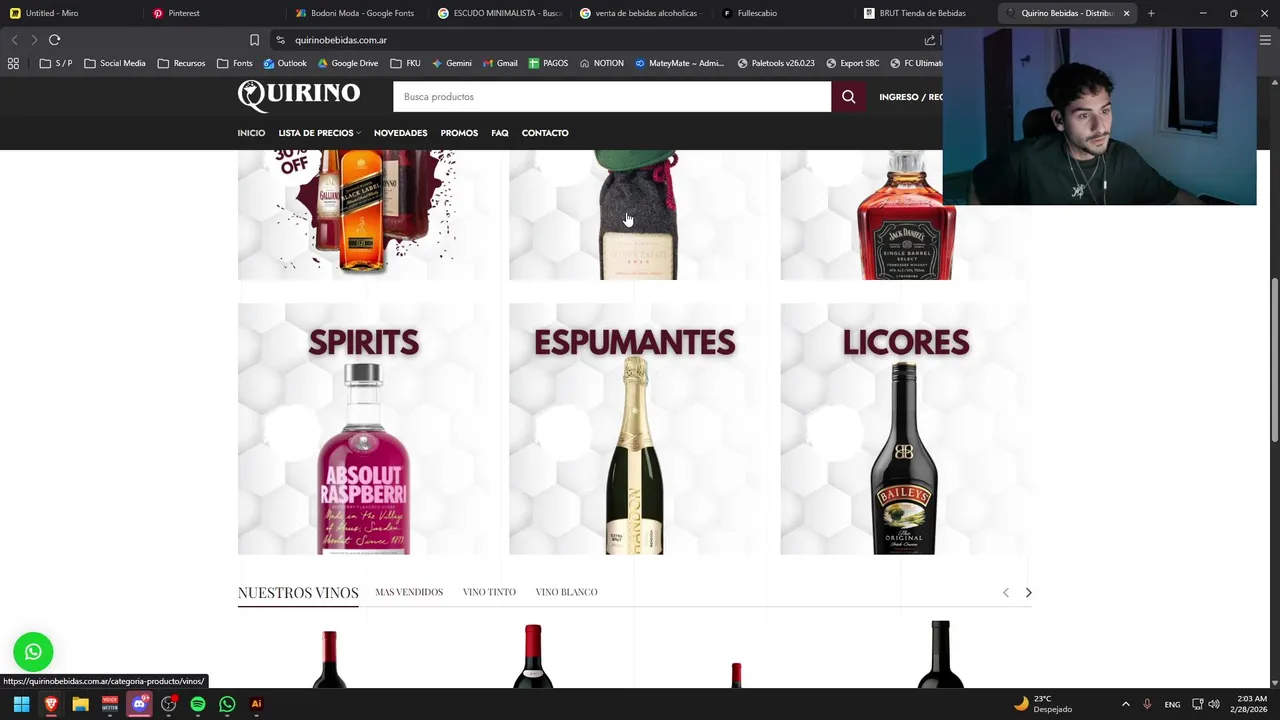The height and width of the screenshot is (720, 1280).
Task: Open volume control in system tray
Action: click(1213, 704)
